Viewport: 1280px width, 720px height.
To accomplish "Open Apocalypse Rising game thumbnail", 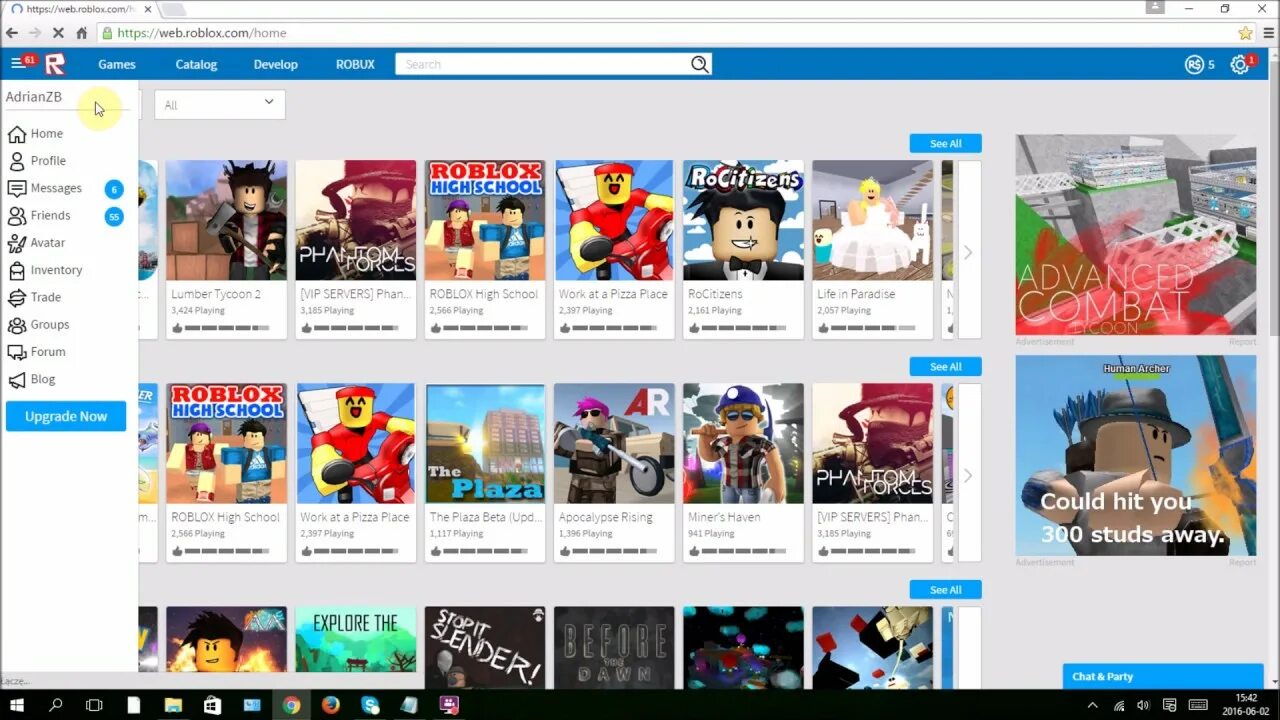I will 614,443.
